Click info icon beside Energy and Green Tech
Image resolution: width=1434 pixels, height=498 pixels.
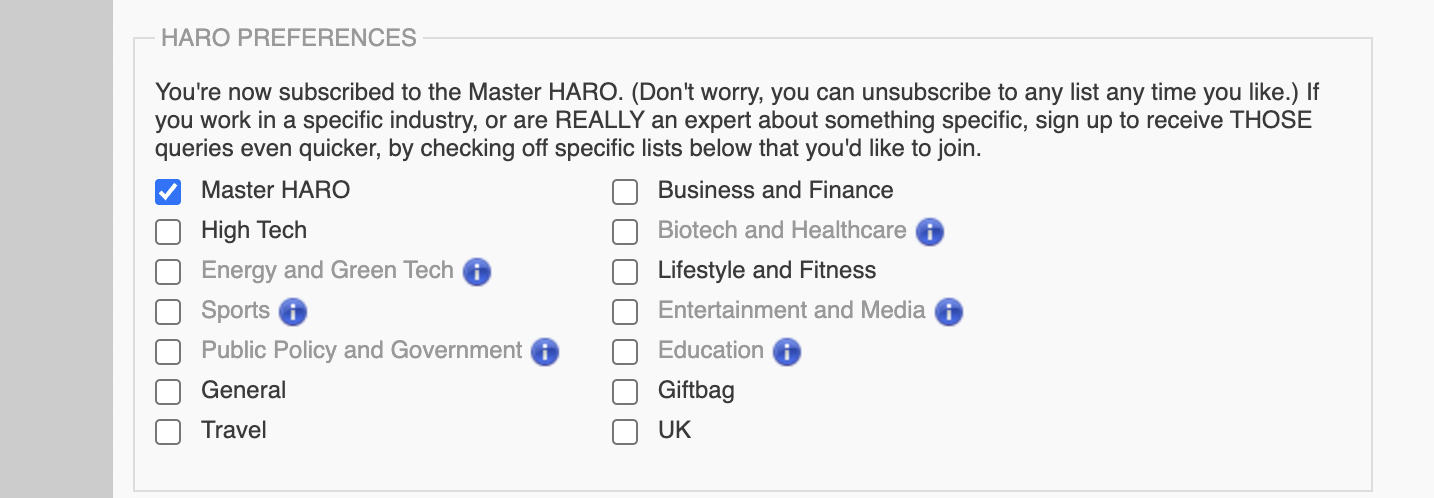click(477, 271)
